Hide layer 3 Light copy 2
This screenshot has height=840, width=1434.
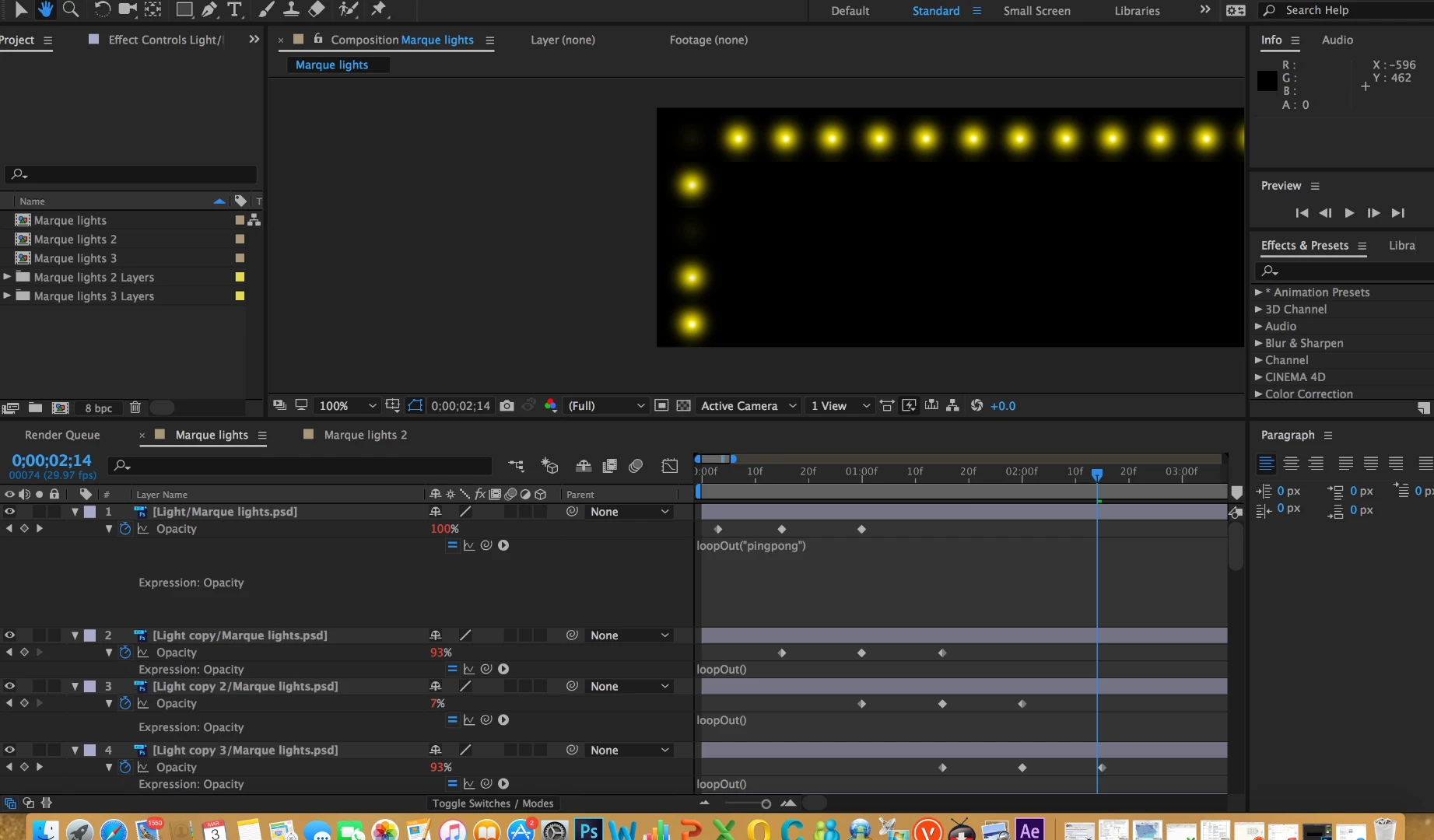pyautogui.click(x=9, y=686)
